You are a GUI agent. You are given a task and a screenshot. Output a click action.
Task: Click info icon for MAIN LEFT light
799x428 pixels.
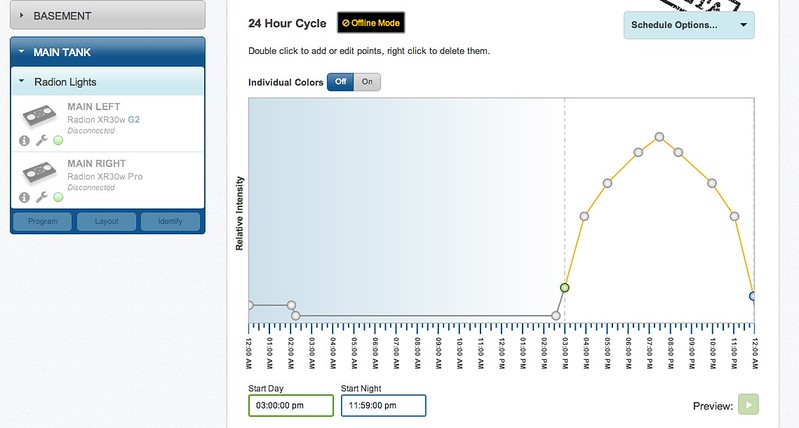point(24,141)
